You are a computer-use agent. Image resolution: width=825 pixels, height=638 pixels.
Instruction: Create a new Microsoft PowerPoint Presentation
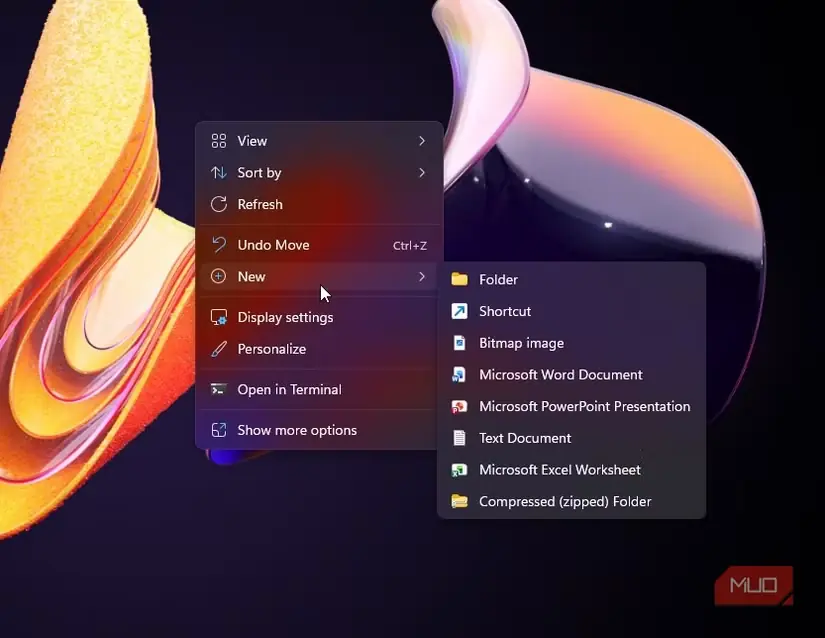pos(571,407)
